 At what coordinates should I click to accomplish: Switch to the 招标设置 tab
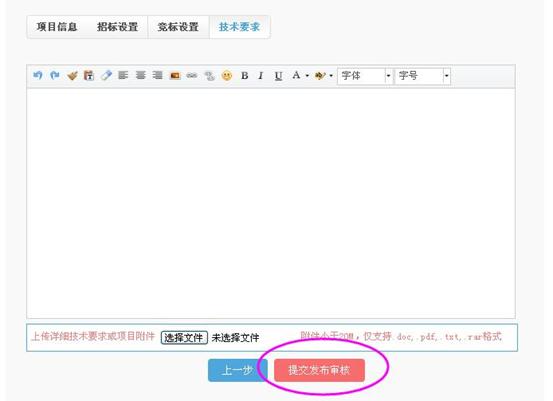[x=117, y=27]
